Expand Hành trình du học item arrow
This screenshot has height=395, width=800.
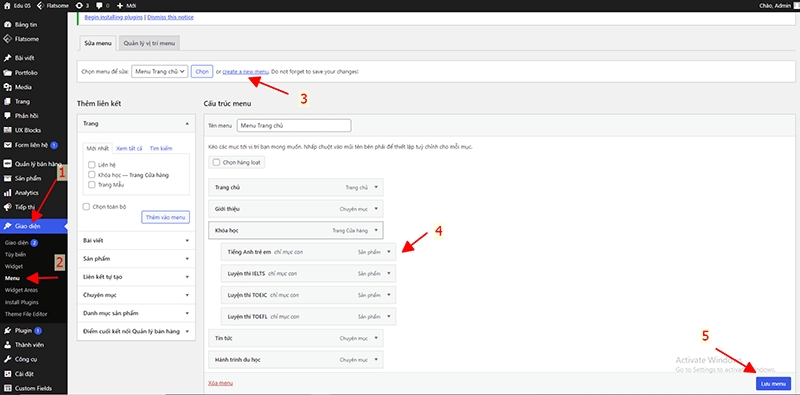(376, 360)
